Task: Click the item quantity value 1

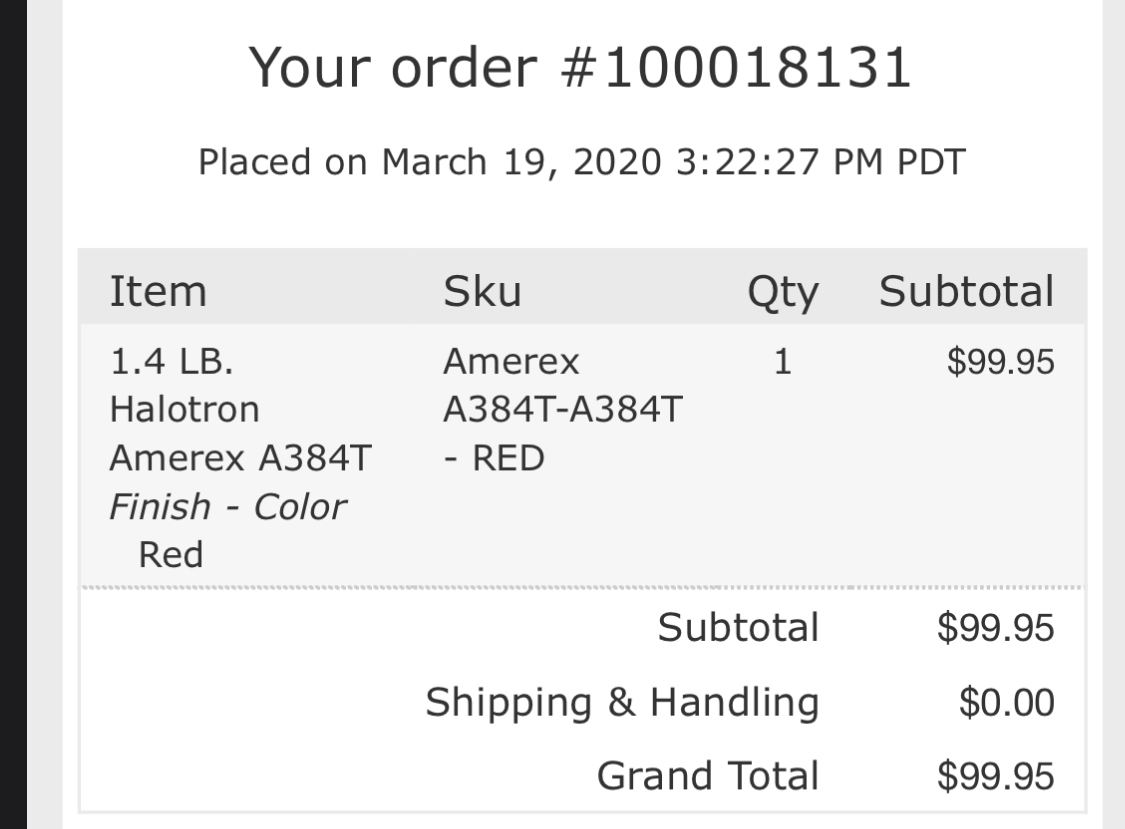Action: tap(782, 363)
